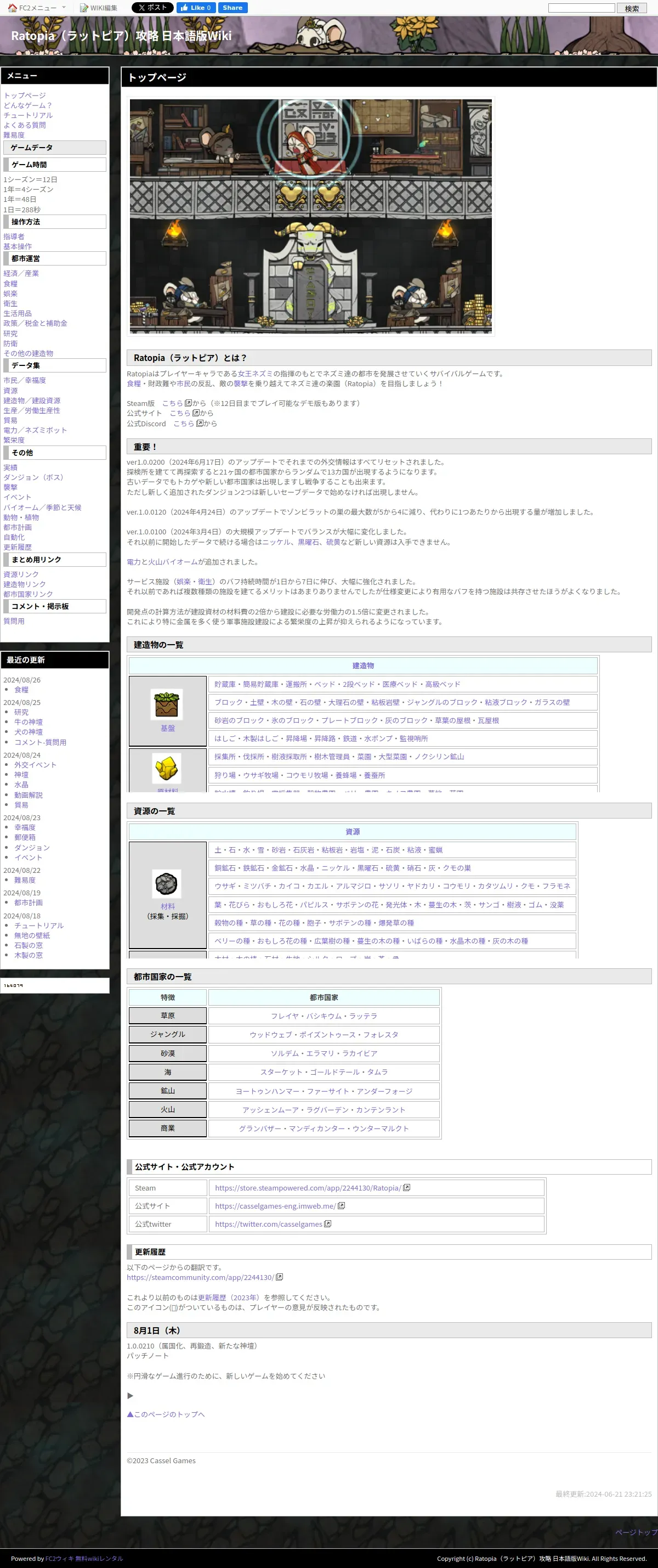Open どんなゲーム？ menu link

(x=28, y=105)
